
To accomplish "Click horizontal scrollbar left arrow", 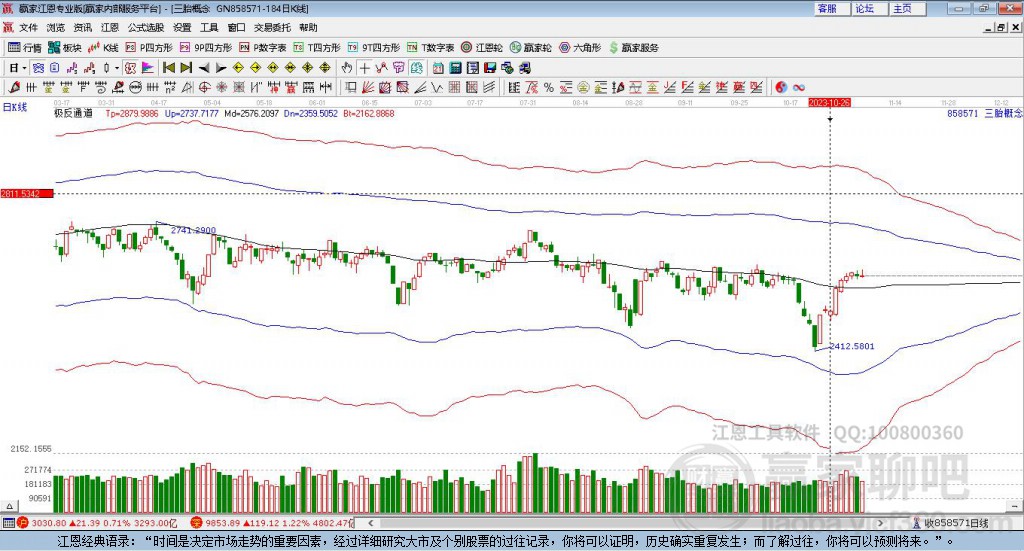I will 370,523.
